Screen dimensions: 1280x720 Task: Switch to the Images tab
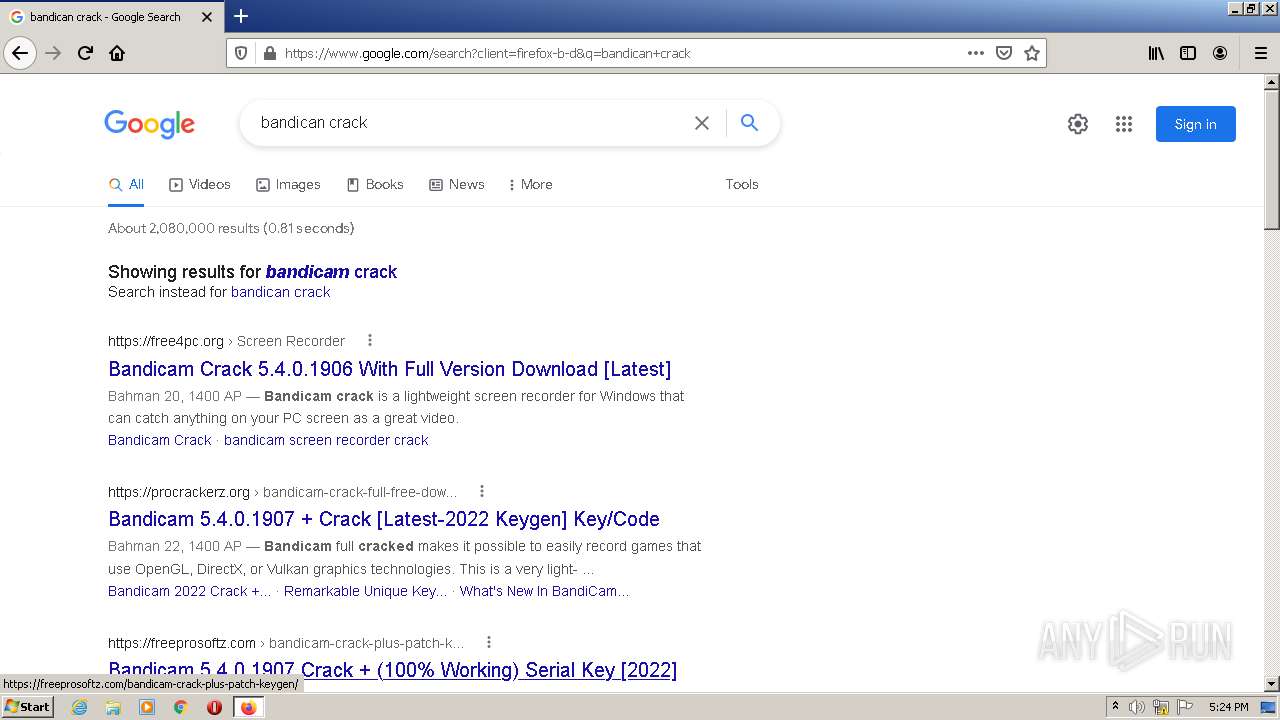tap(288, 184)
